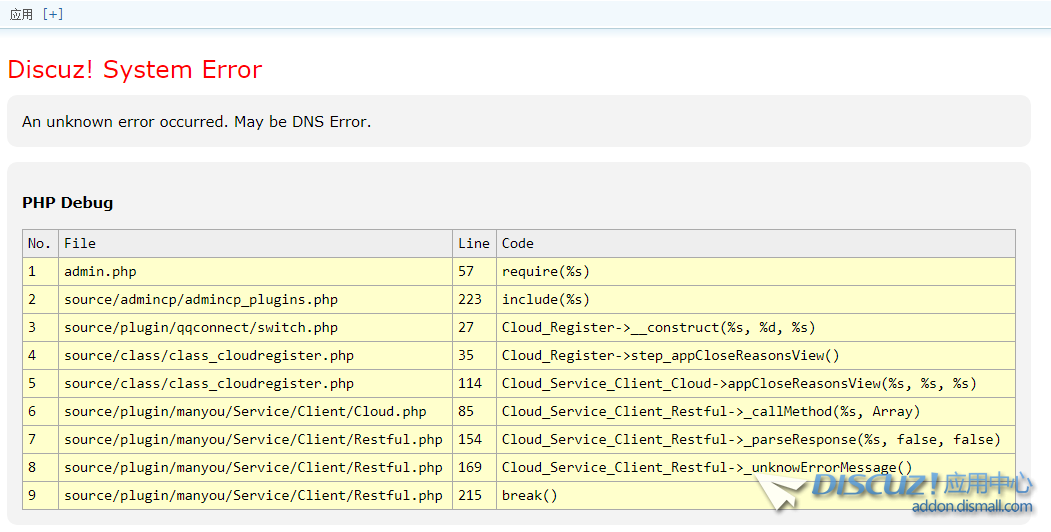Click line number 114
Image resolution: width=1051 pixels, height=532 pixels.
pos(475,383)
